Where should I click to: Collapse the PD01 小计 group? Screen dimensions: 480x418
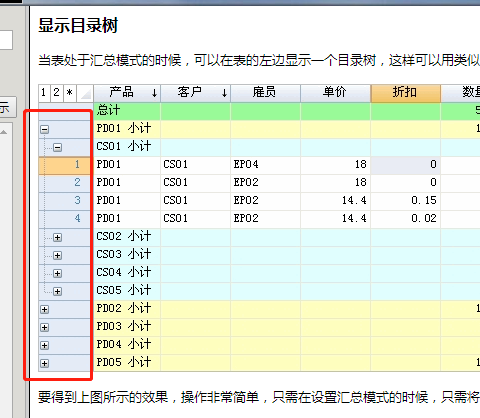coord(44,129)
